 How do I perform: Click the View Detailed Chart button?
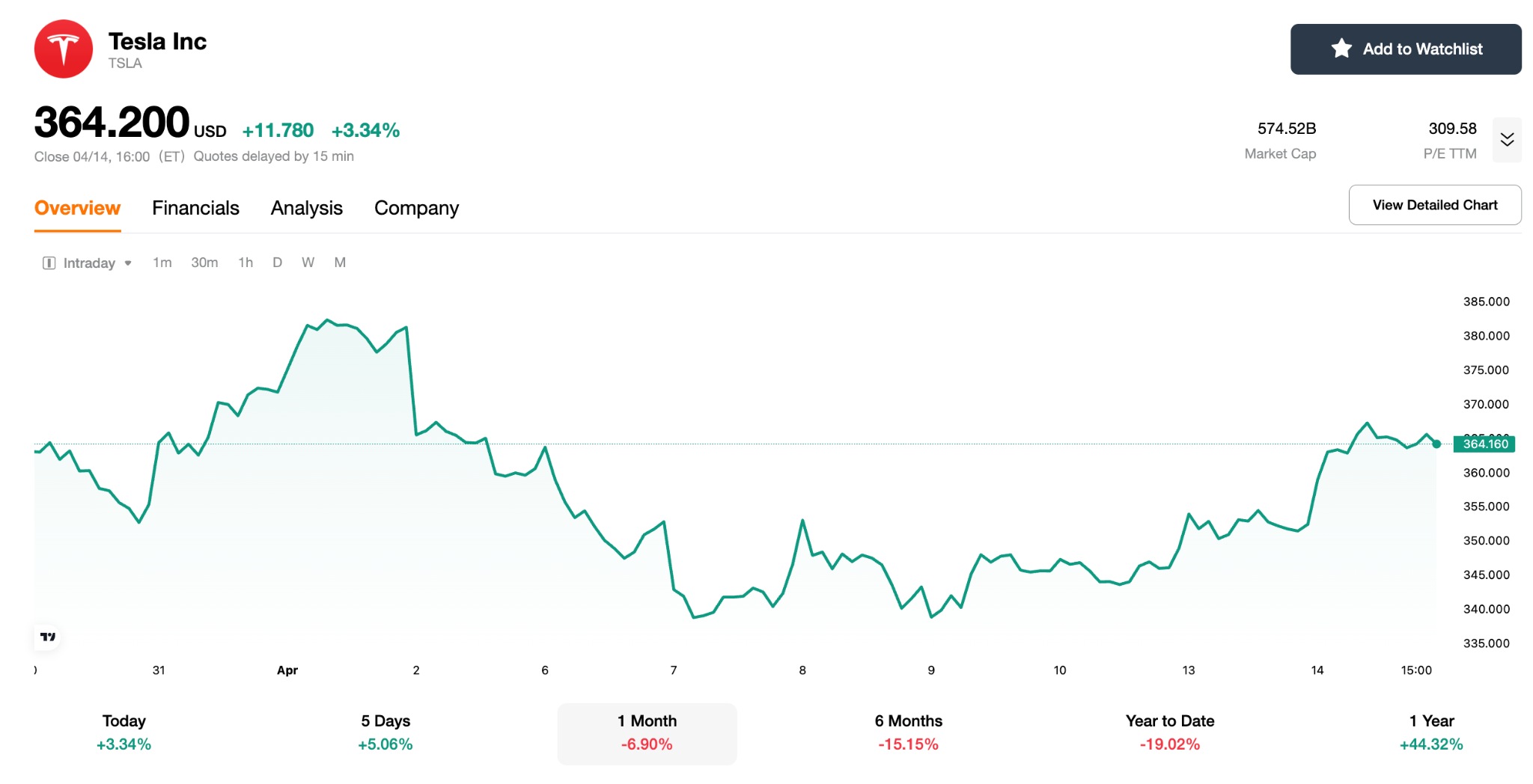pos(1434,204)
